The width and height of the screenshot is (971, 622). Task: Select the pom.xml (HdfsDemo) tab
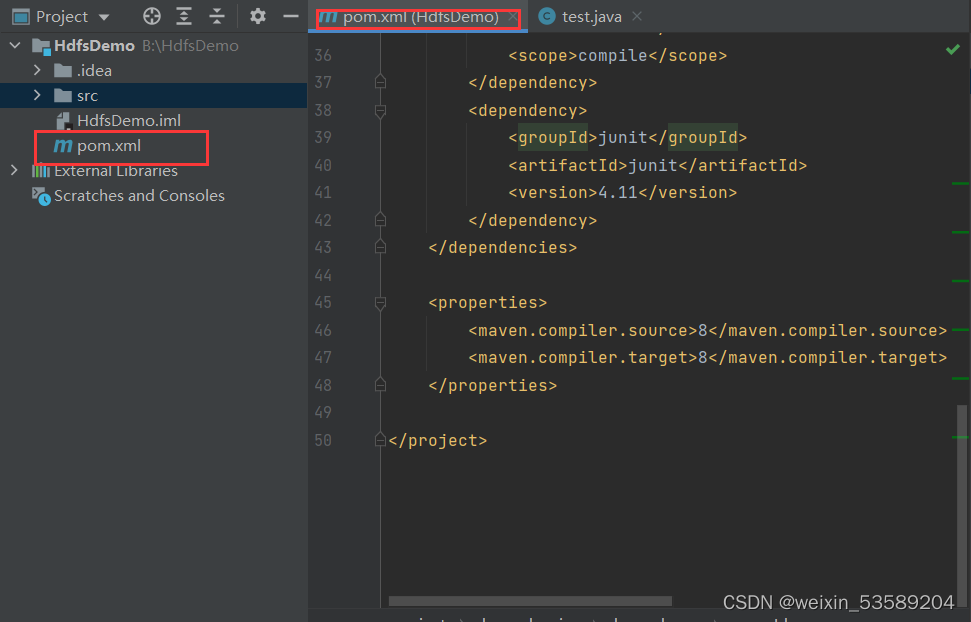pos(410,16)
